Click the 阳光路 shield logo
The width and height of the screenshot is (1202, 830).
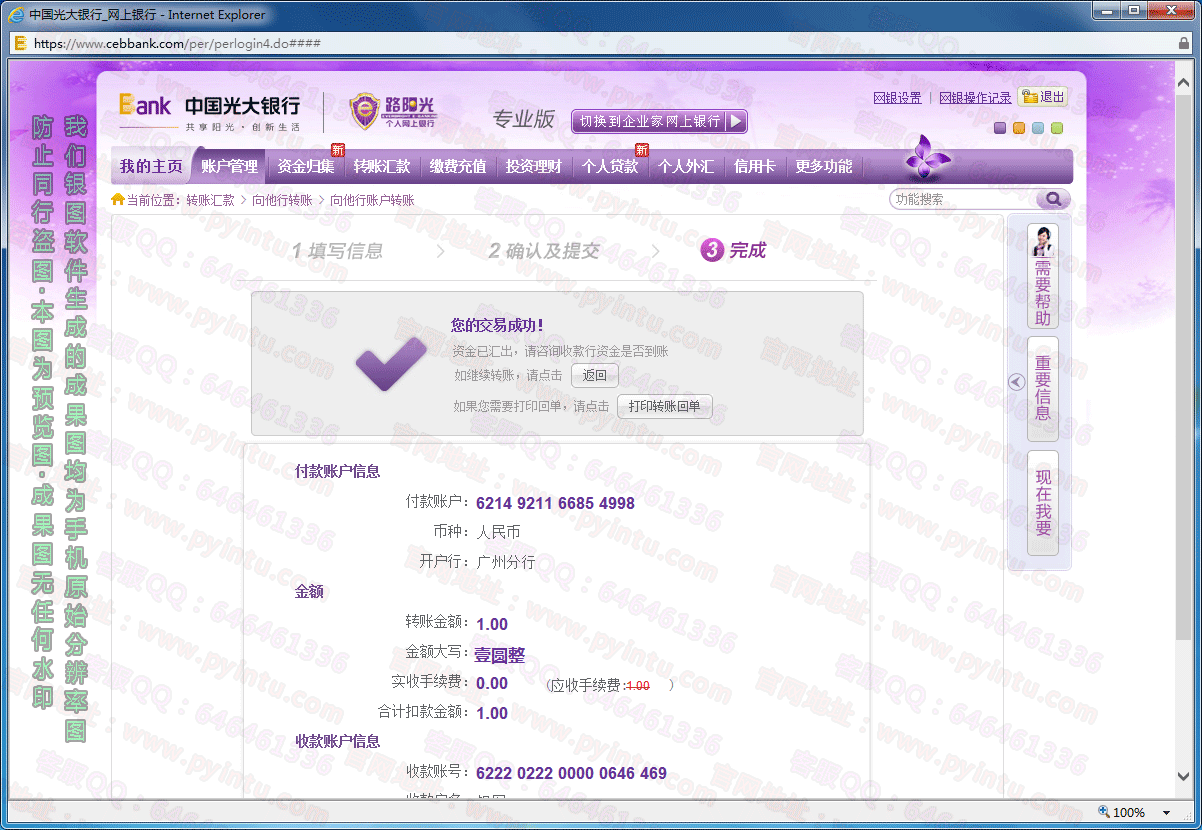(392, 111)
